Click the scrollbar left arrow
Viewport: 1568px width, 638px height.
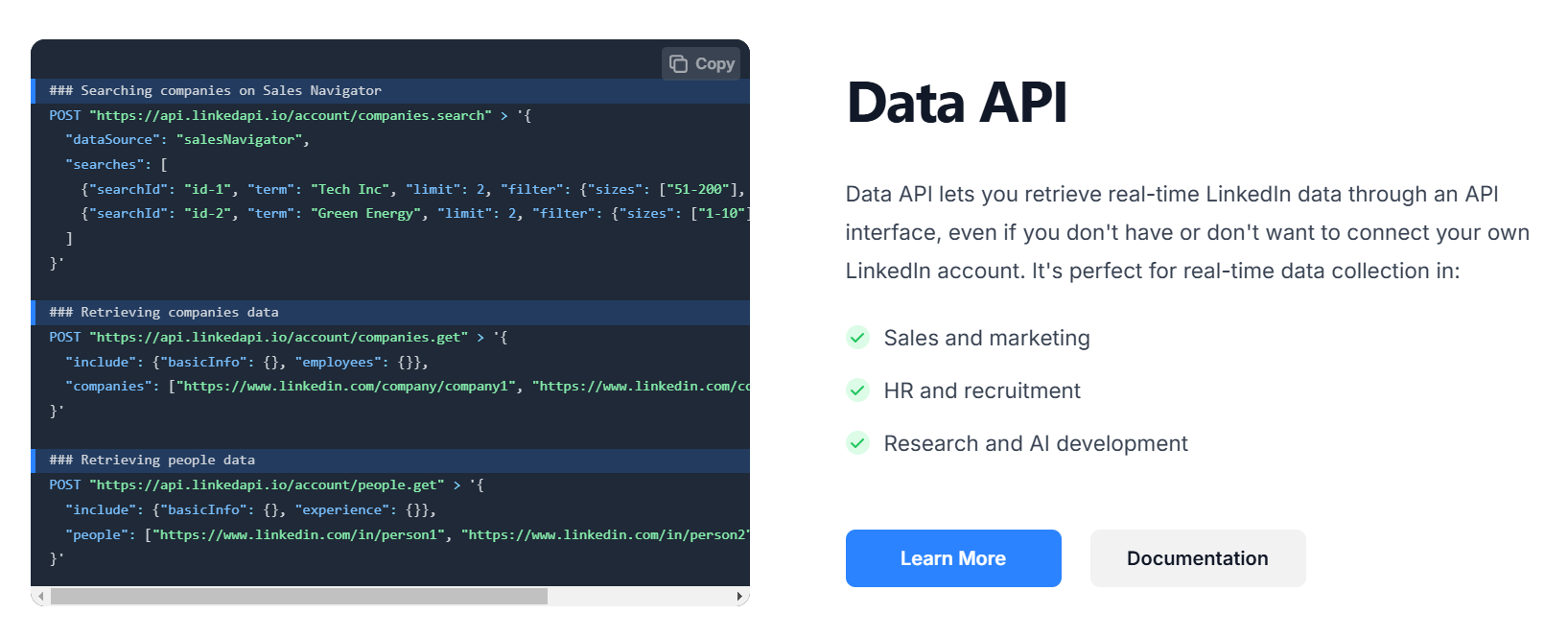[x=40, y=596]
